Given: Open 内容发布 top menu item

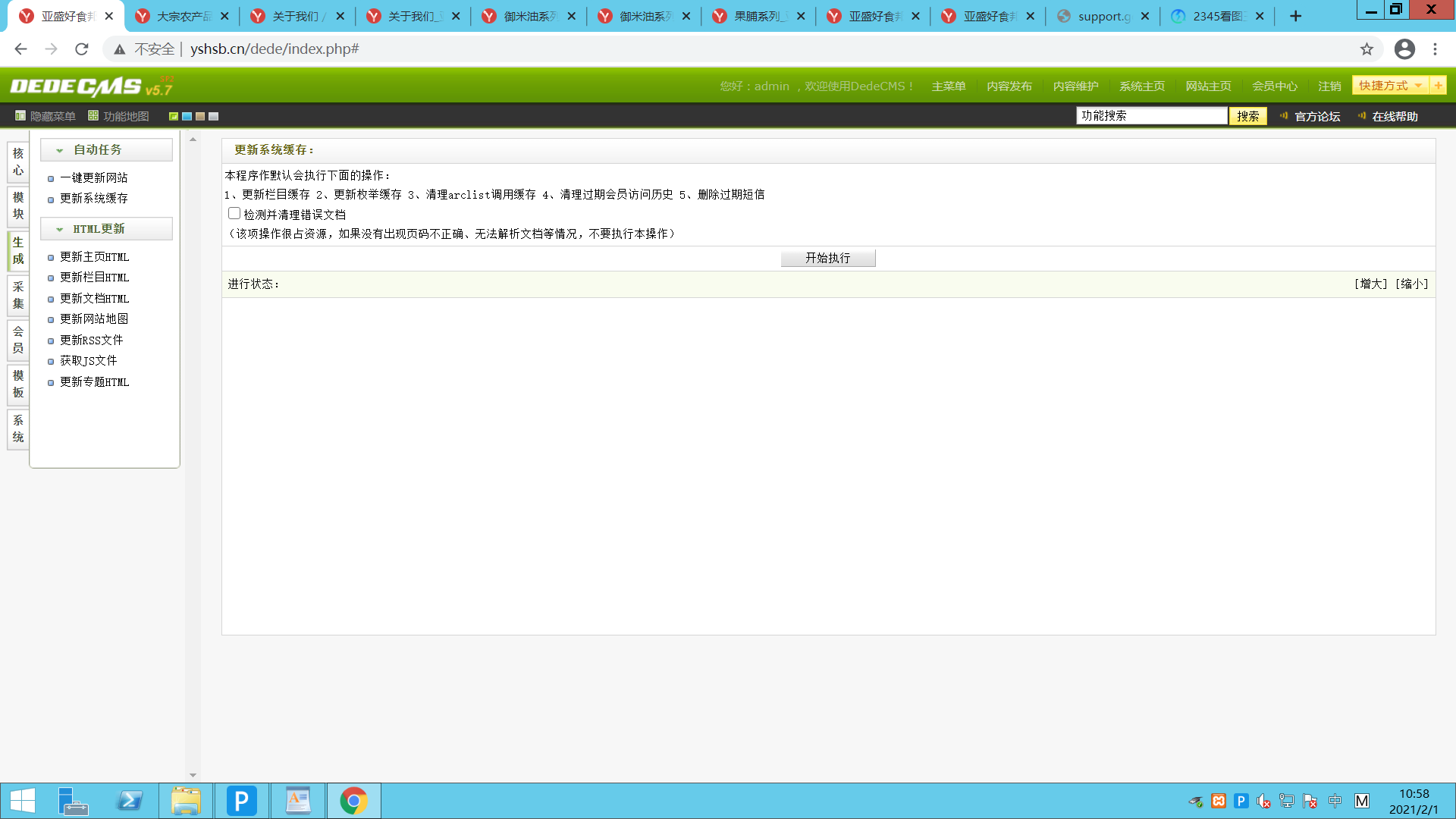Looking at the screenshot, I should click(x=1009, y=86).
